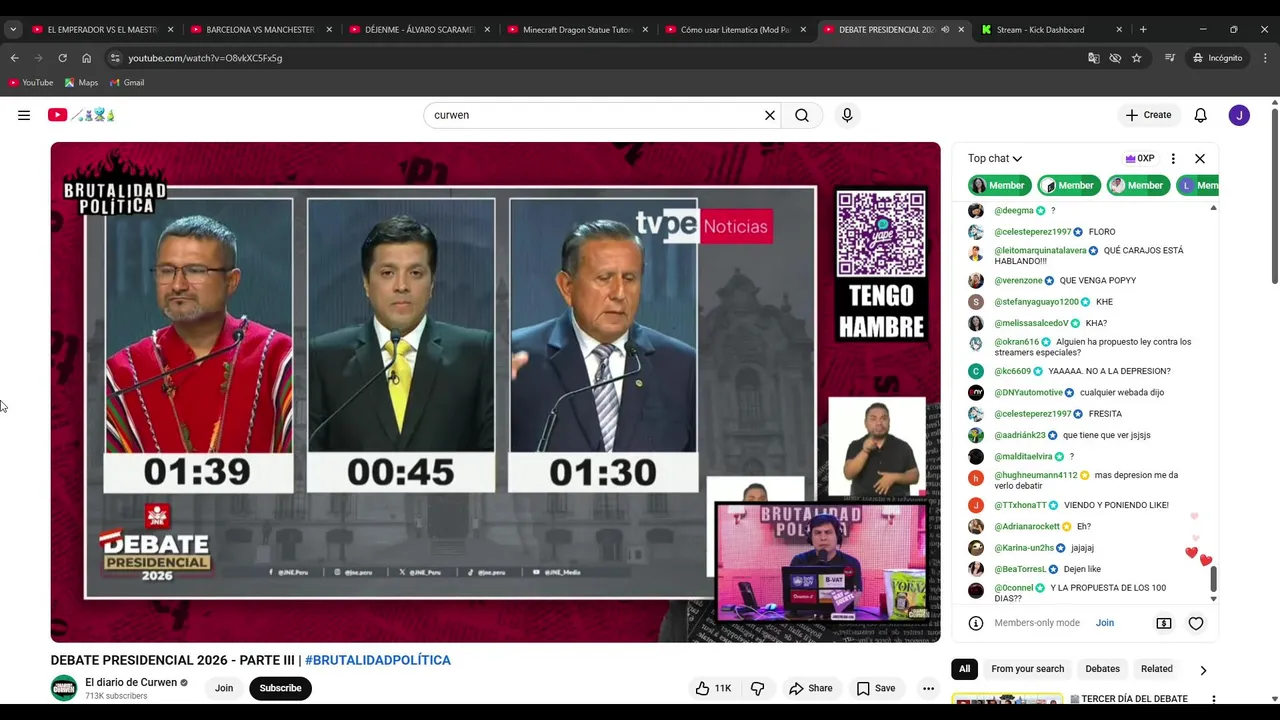1280x720 pixels.
Task: Open chat options three-dot menu
Action: [x=1173, y=158]
